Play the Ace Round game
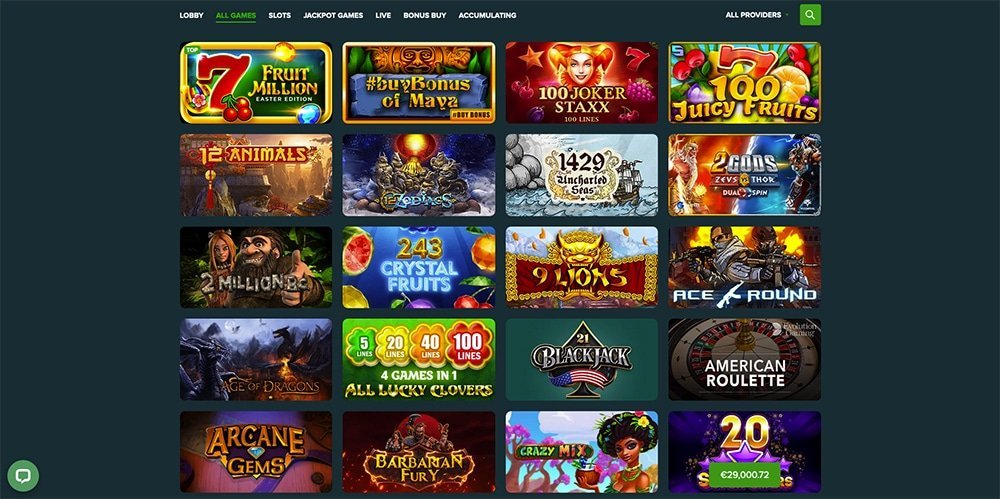1000x499 pixels. (x=744, y=267)
